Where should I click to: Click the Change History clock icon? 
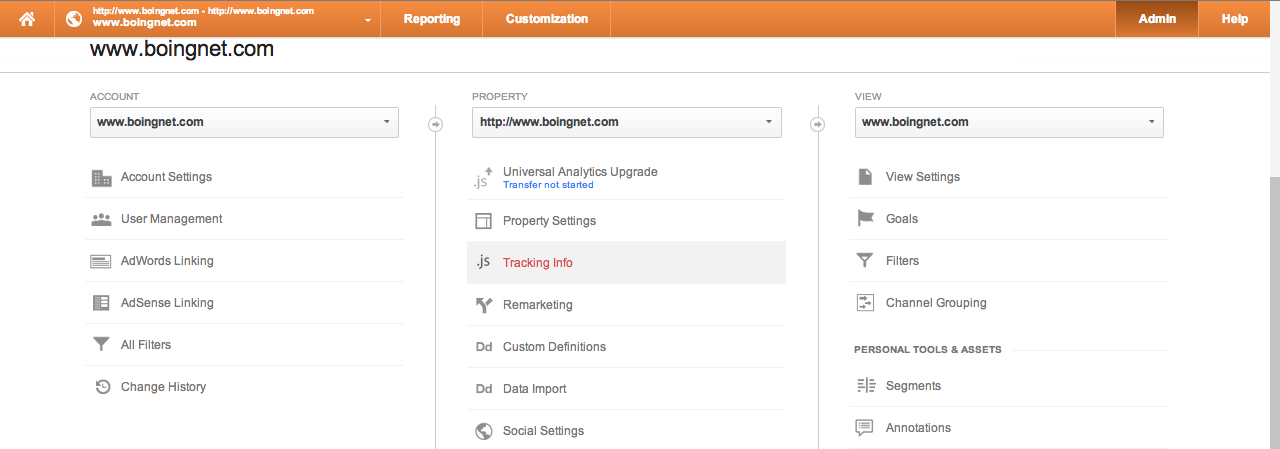102,387
